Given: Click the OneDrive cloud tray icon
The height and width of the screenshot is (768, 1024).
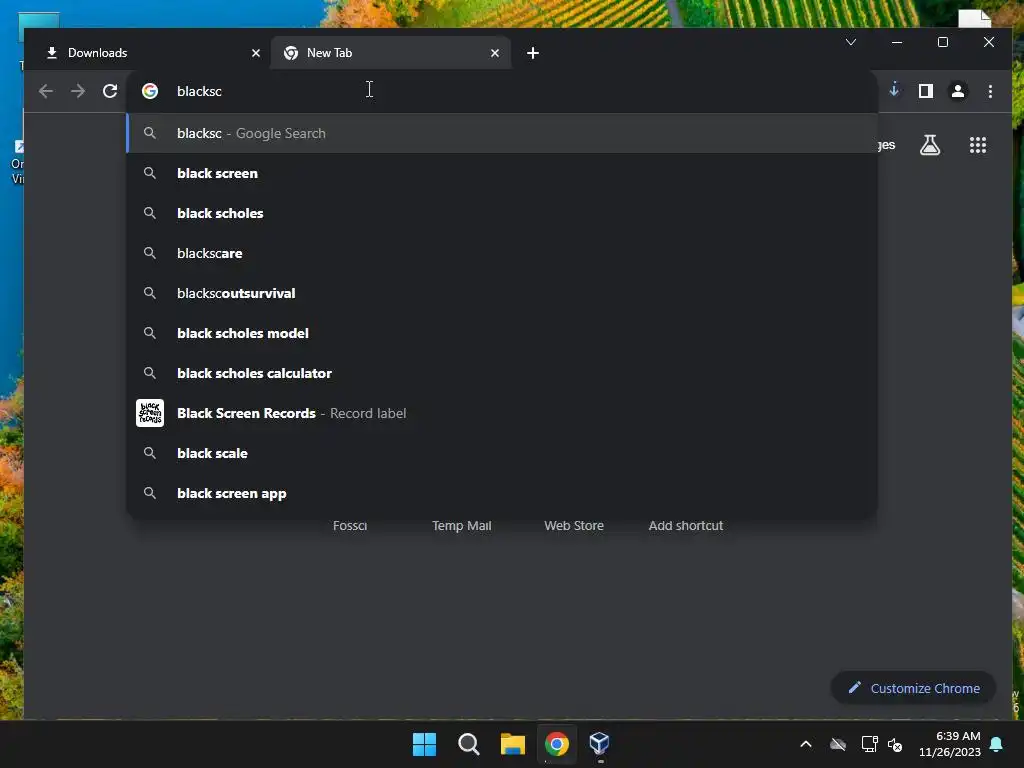Looking at the screenshot, I should (838, 744).
